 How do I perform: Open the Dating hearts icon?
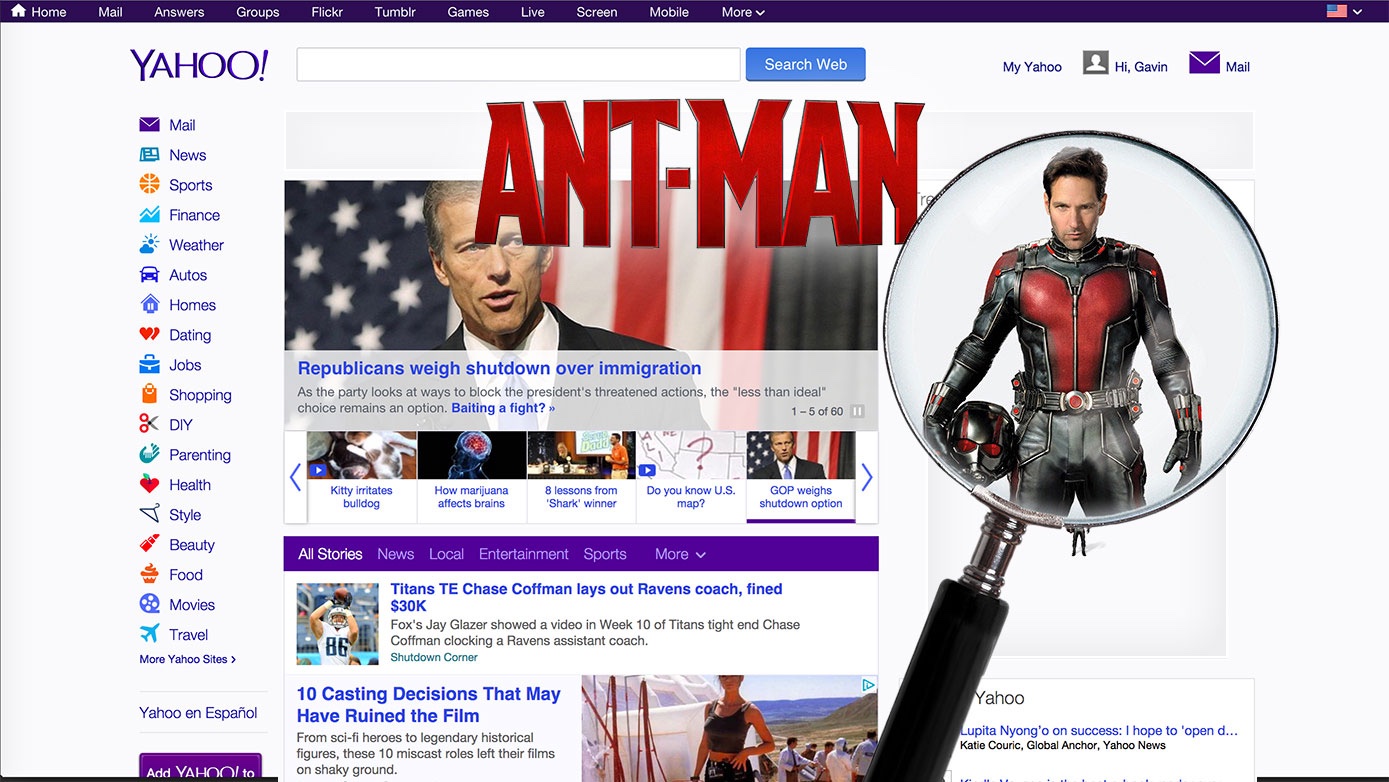point(149,335)
